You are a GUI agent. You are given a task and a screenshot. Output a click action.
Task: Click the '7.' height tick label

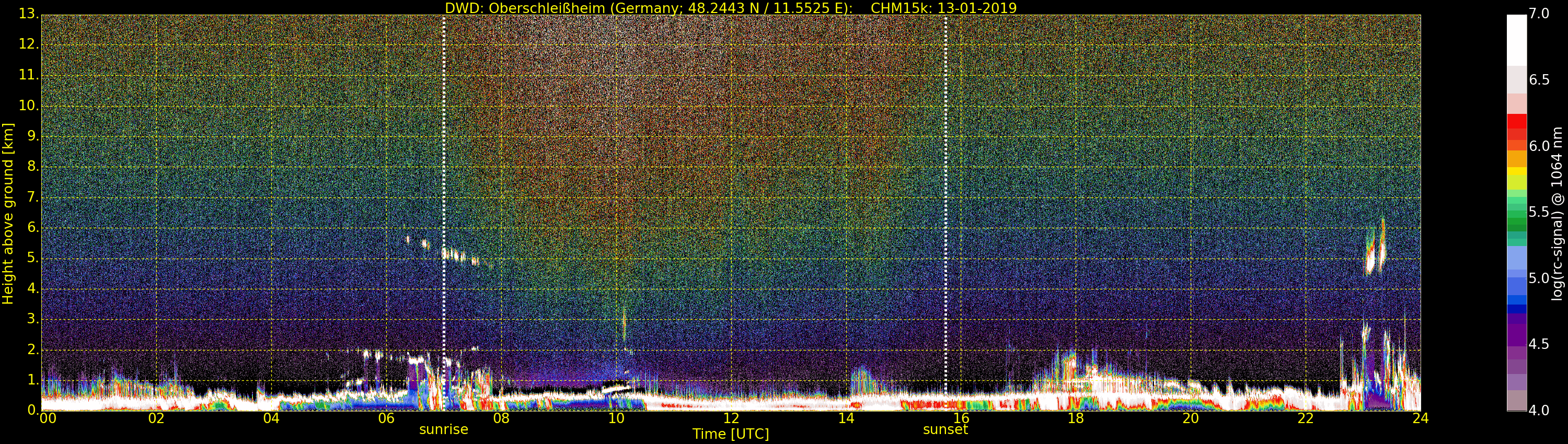[x=32, y=197]
